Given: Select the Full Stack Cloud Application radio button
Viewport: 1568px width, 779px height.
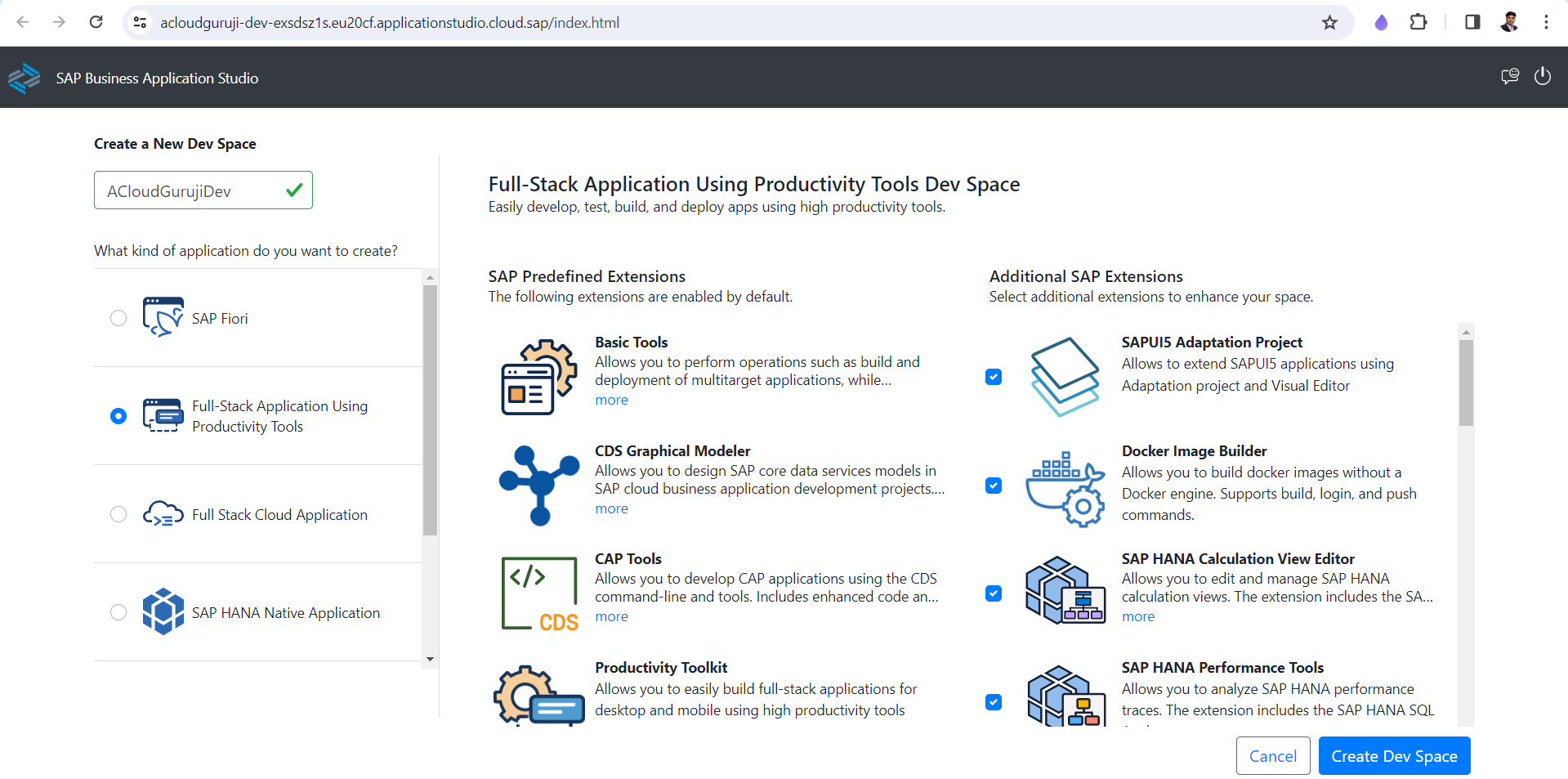Looking at the screenshot, I should (x=118, y=514).
